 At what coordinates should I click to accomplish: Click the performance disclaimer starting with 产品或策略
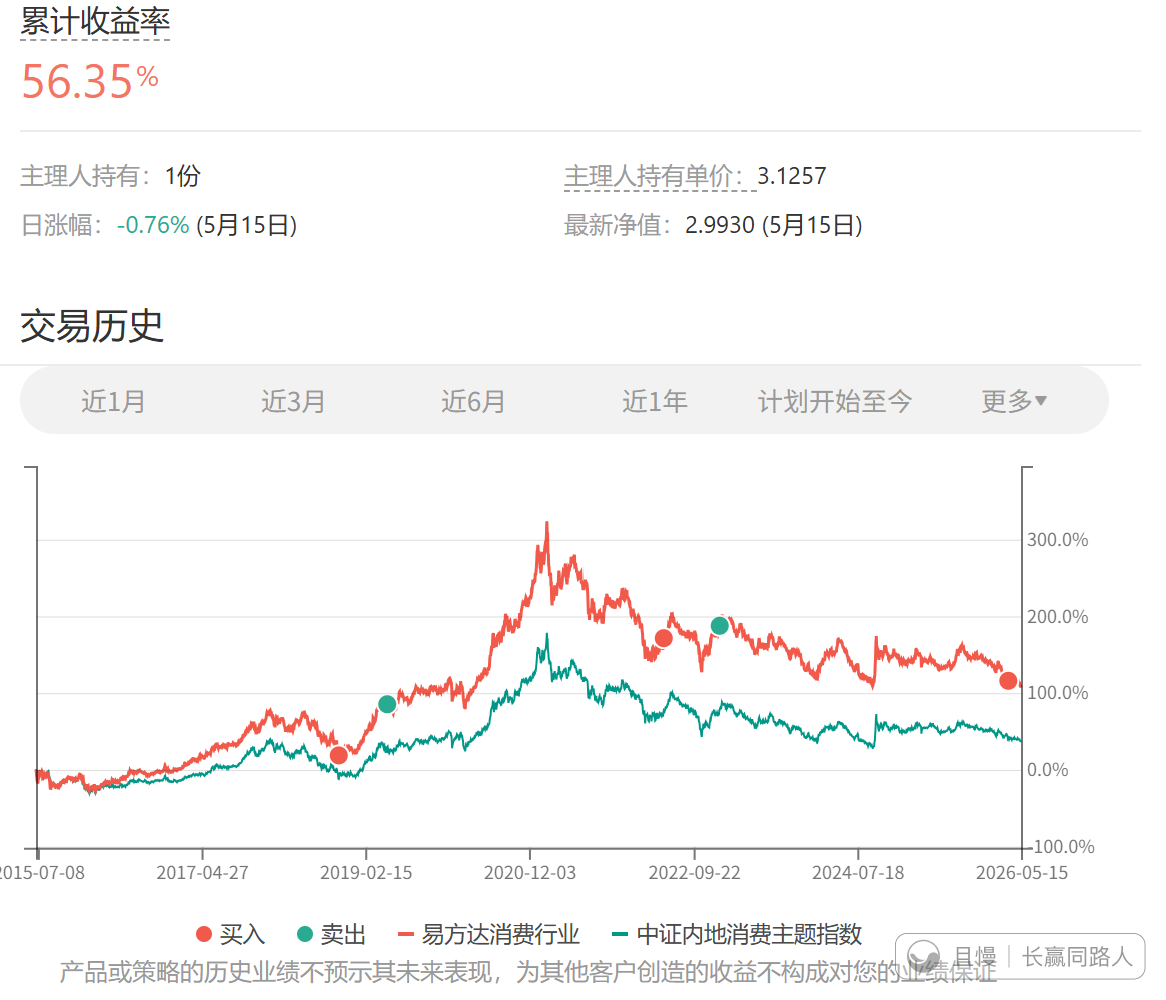pos(528,971)
